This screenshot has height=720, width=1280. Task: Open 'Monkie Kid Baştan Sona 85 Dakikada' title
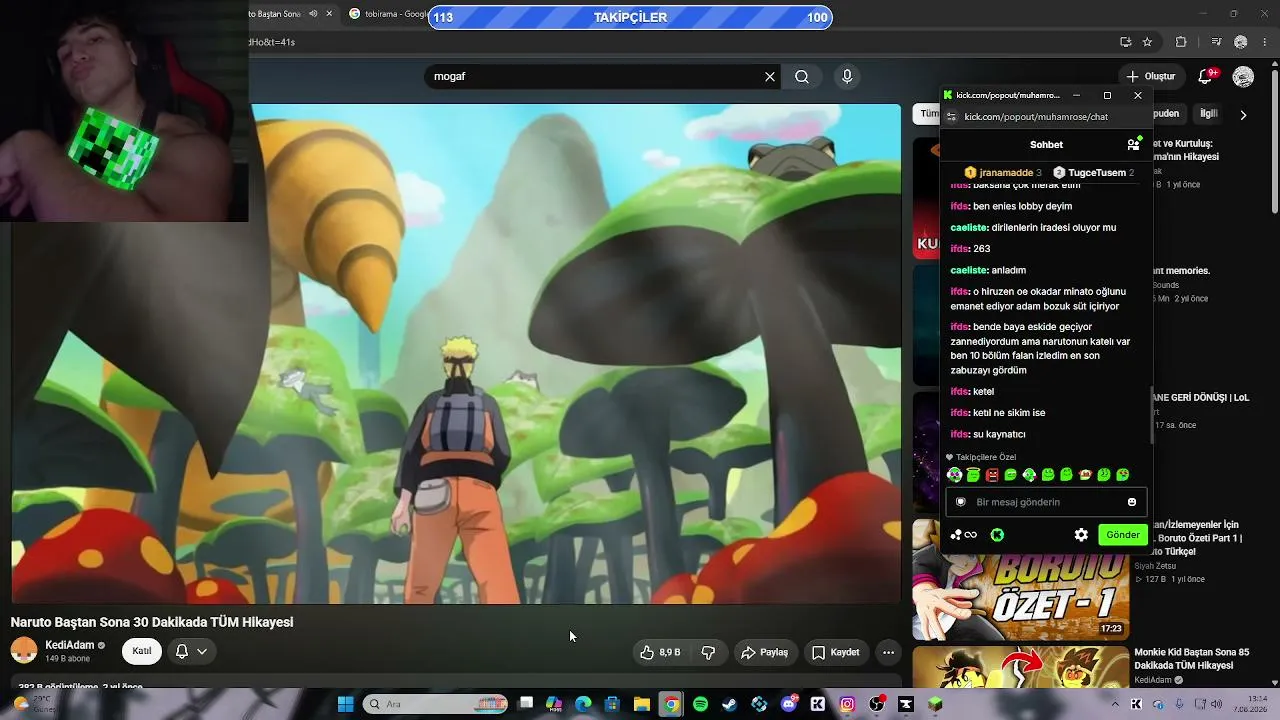(x=1192, y=658)
